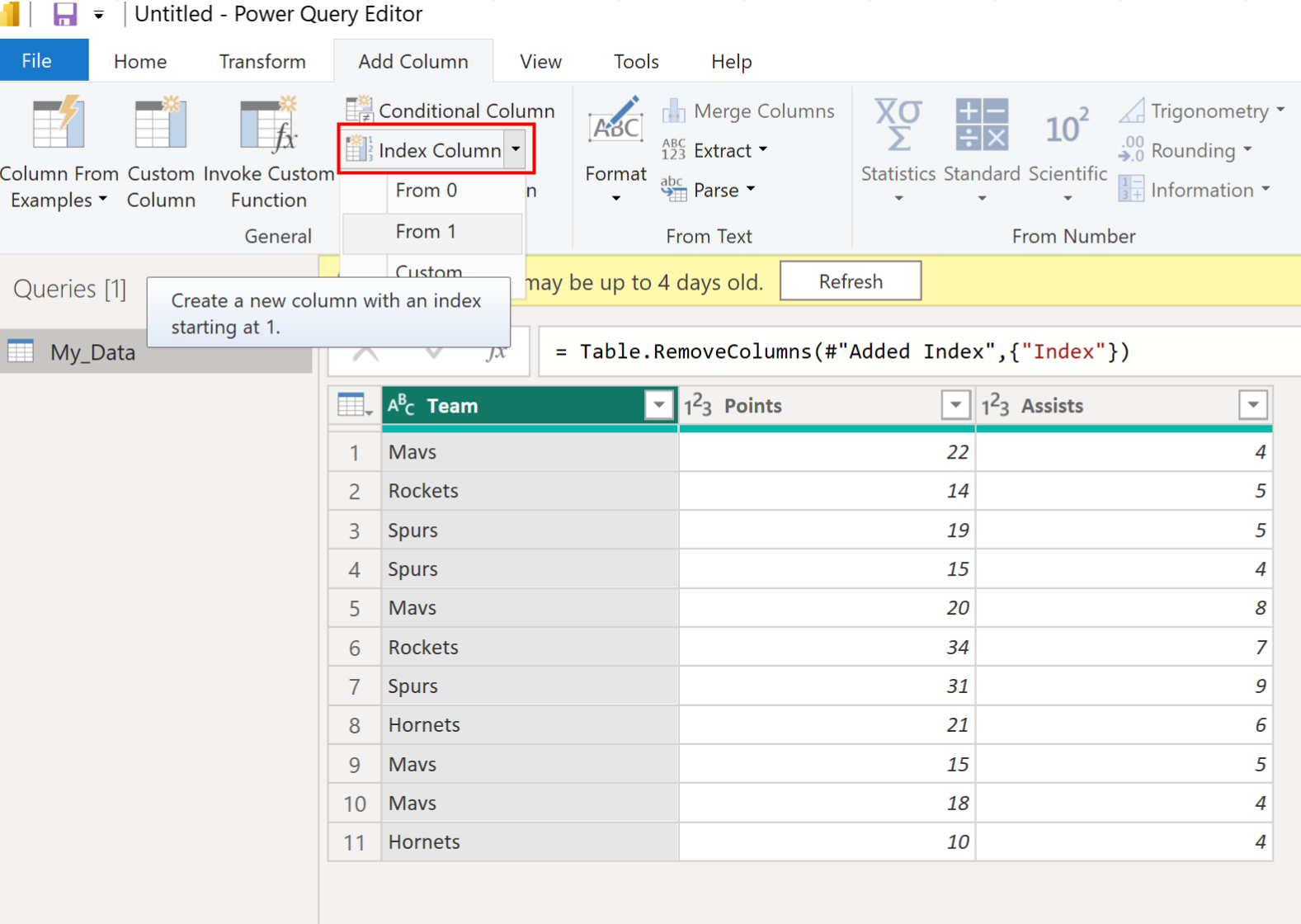Switch to the Transform tab
The image size is (1301, 924).
coord(262,61)
